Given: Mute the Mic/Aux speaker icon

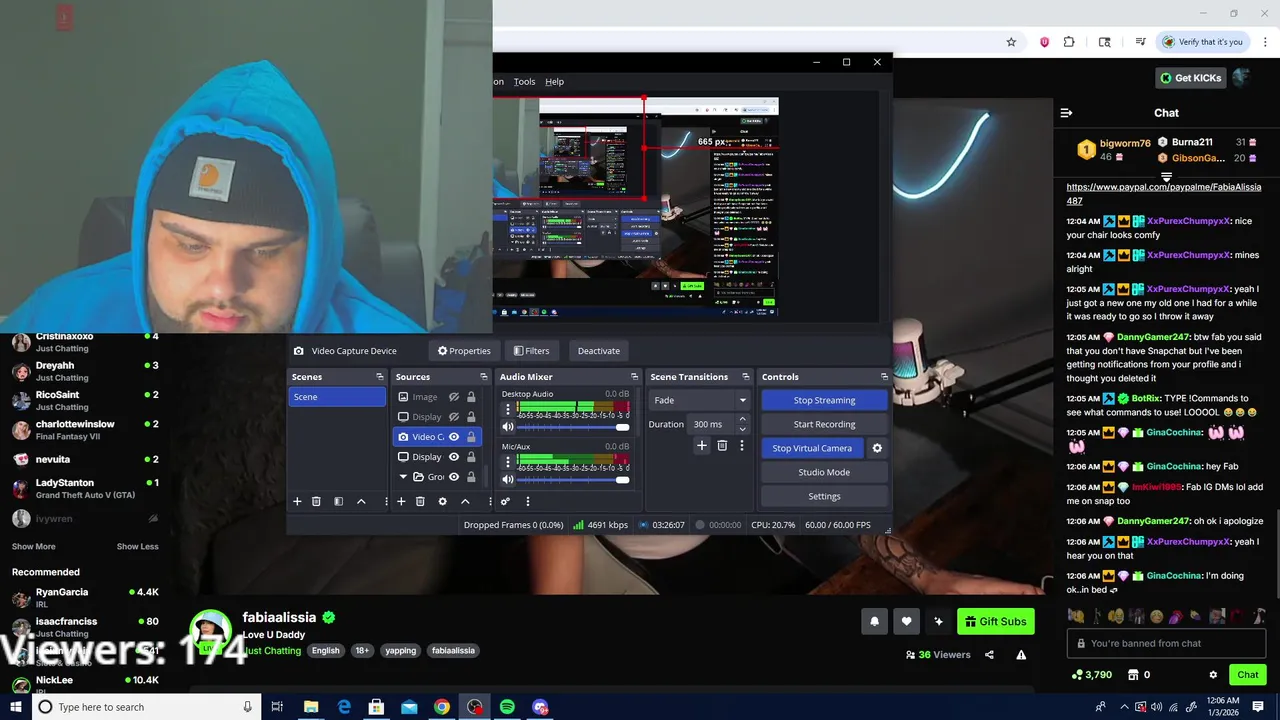Looking at the screenshot, I should (x=507, y=479).
